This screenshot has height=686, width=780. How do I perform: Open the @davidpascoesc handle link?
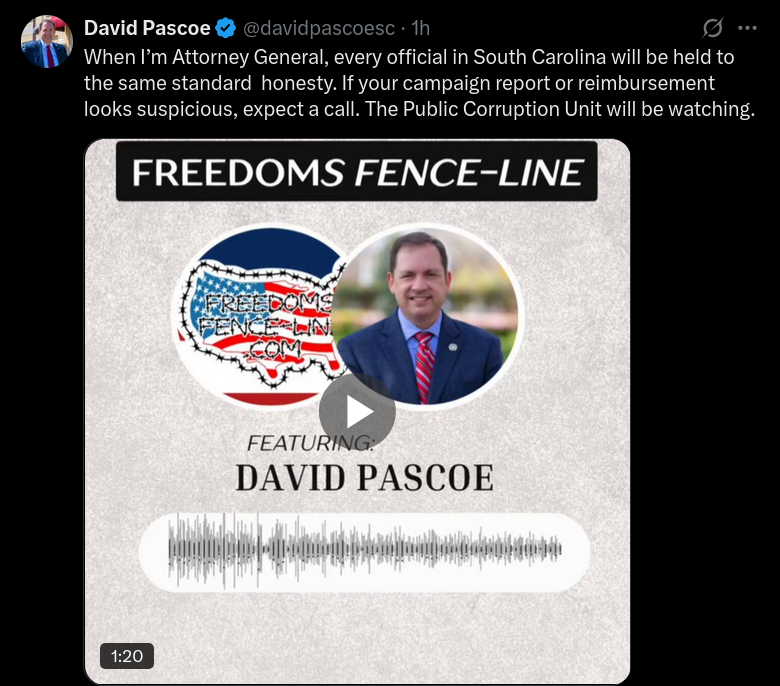(319, 28)
